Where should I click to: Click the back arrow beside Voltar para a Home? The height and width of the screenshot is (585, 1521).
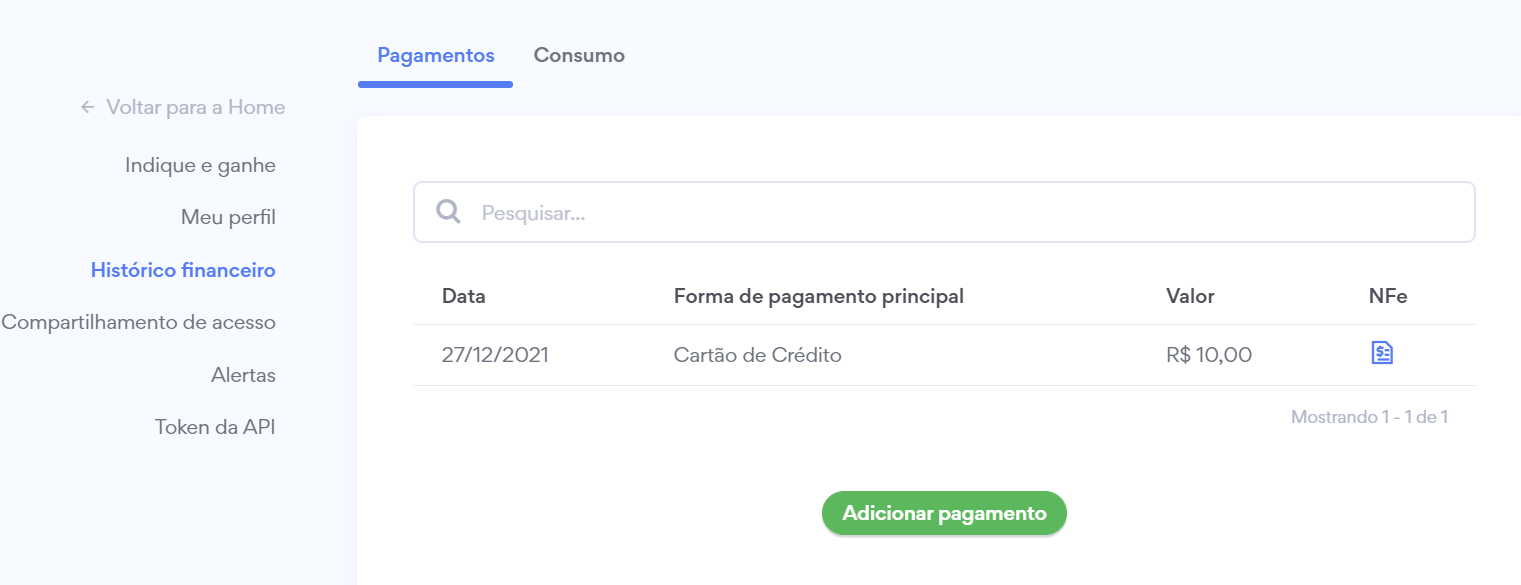tap(88, 107)
